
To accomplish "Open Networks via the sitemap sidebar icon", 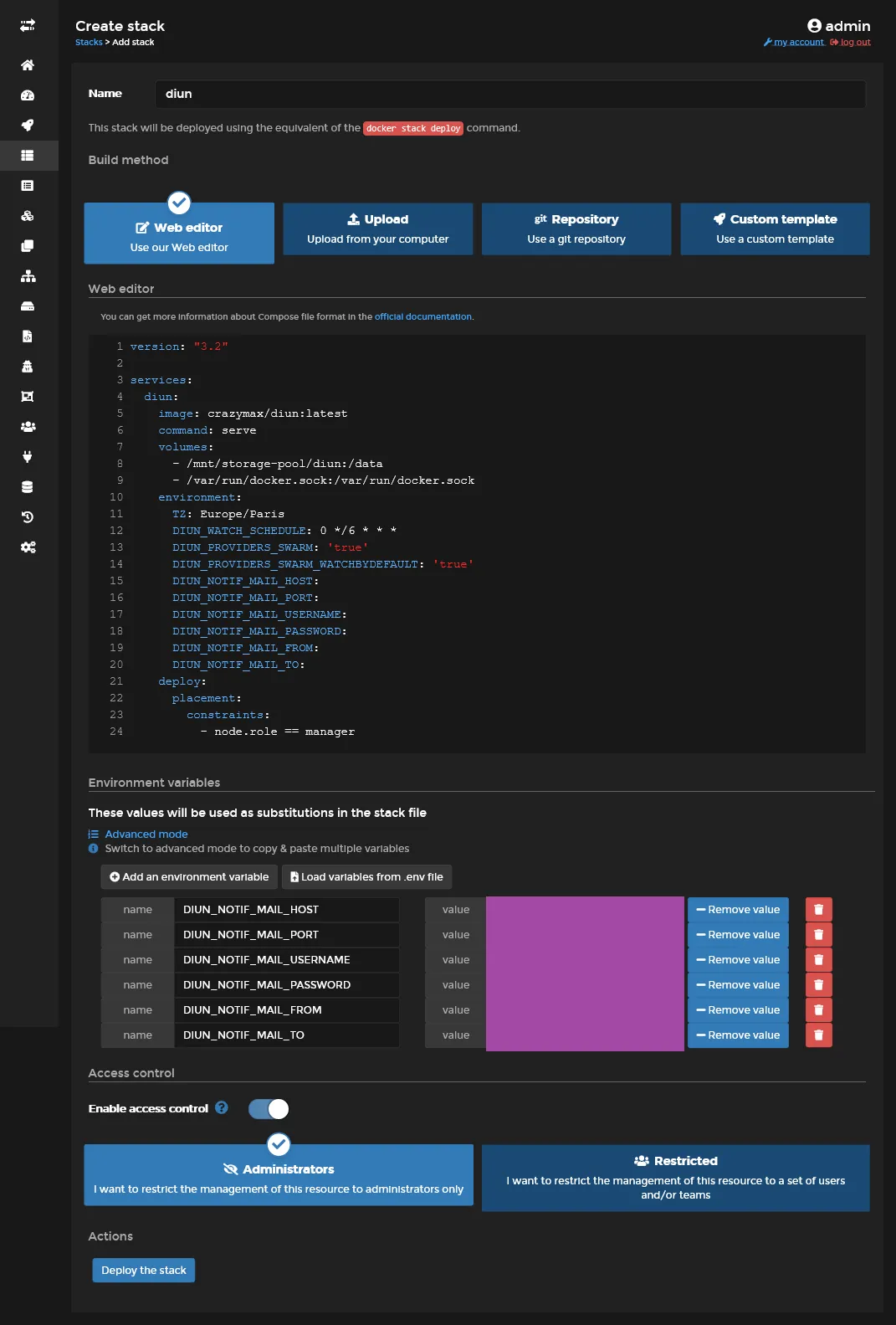I will click(28, 276).
